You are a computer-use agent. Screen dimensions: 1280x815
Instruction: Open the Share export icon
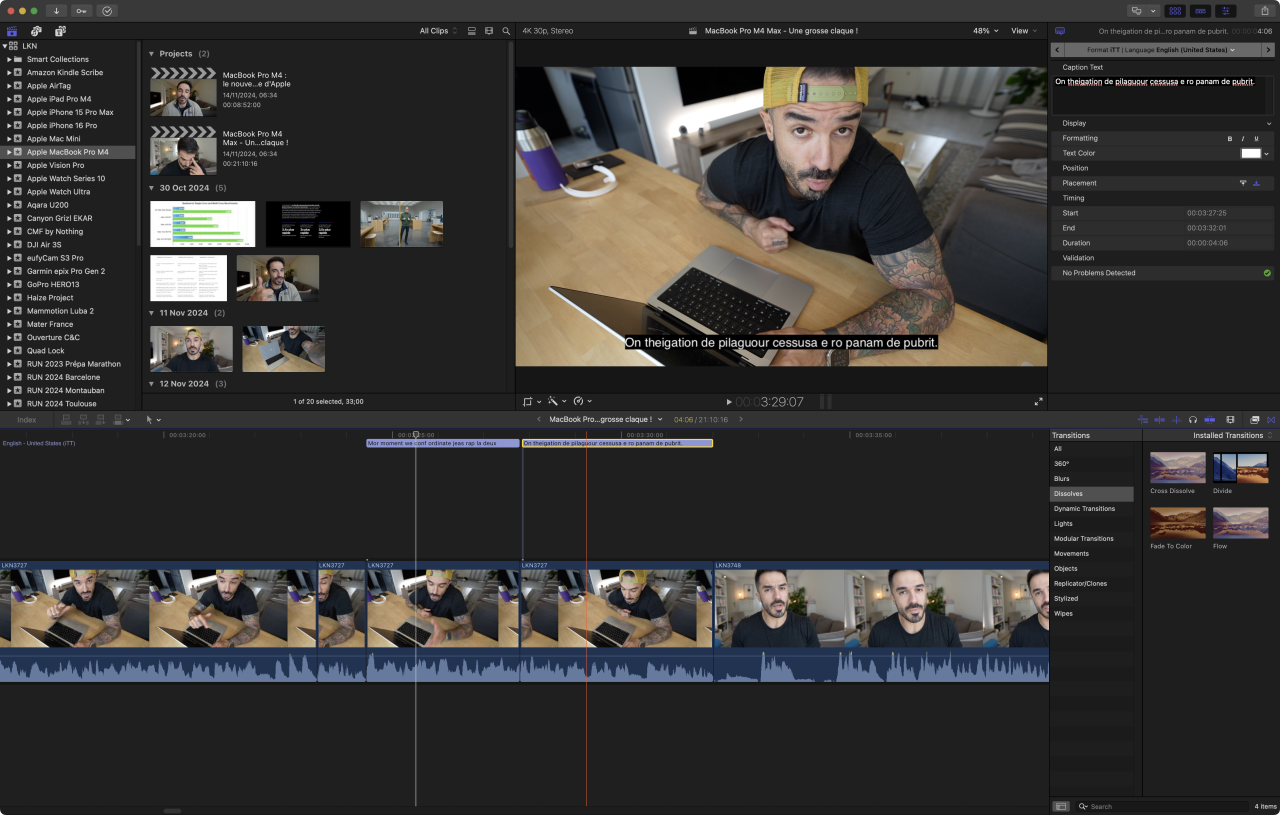click(1265, 10)
